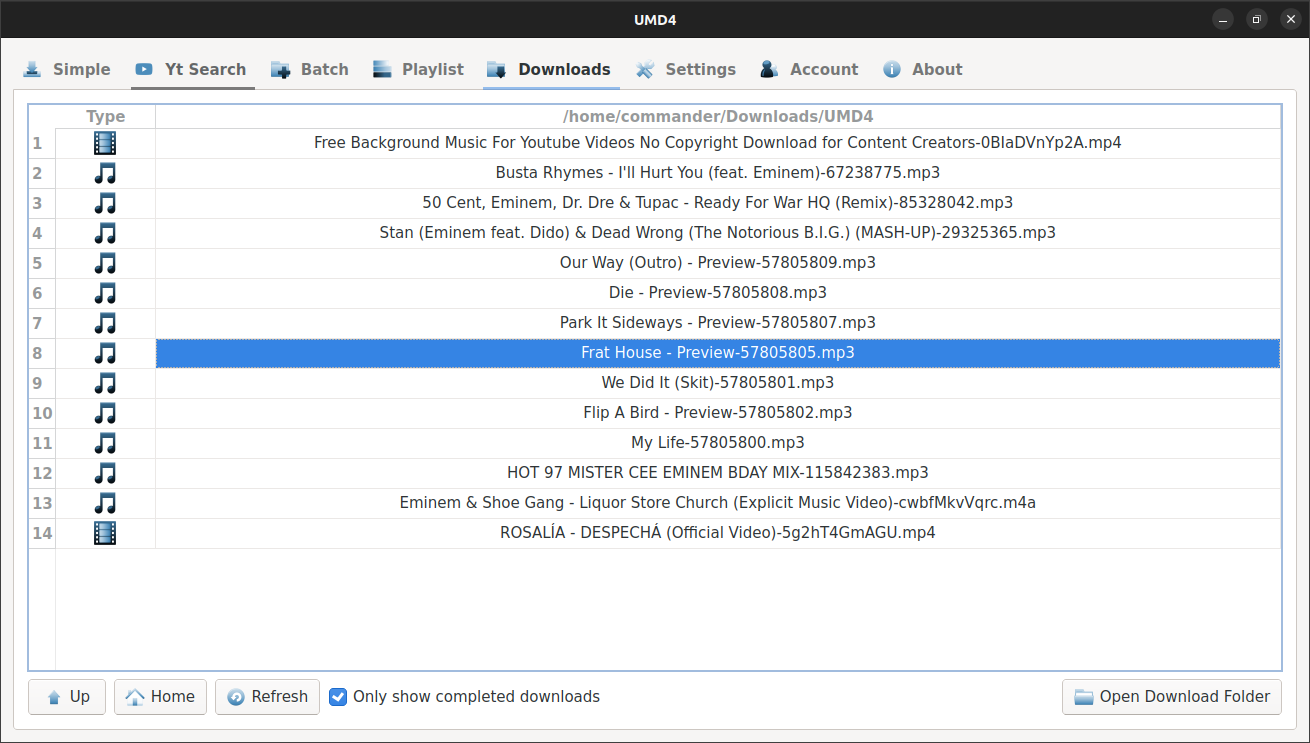This screenshot has width=1310, height=743.
Task: Click the icon on the Batch tab
Action: (x=278, y=69)
